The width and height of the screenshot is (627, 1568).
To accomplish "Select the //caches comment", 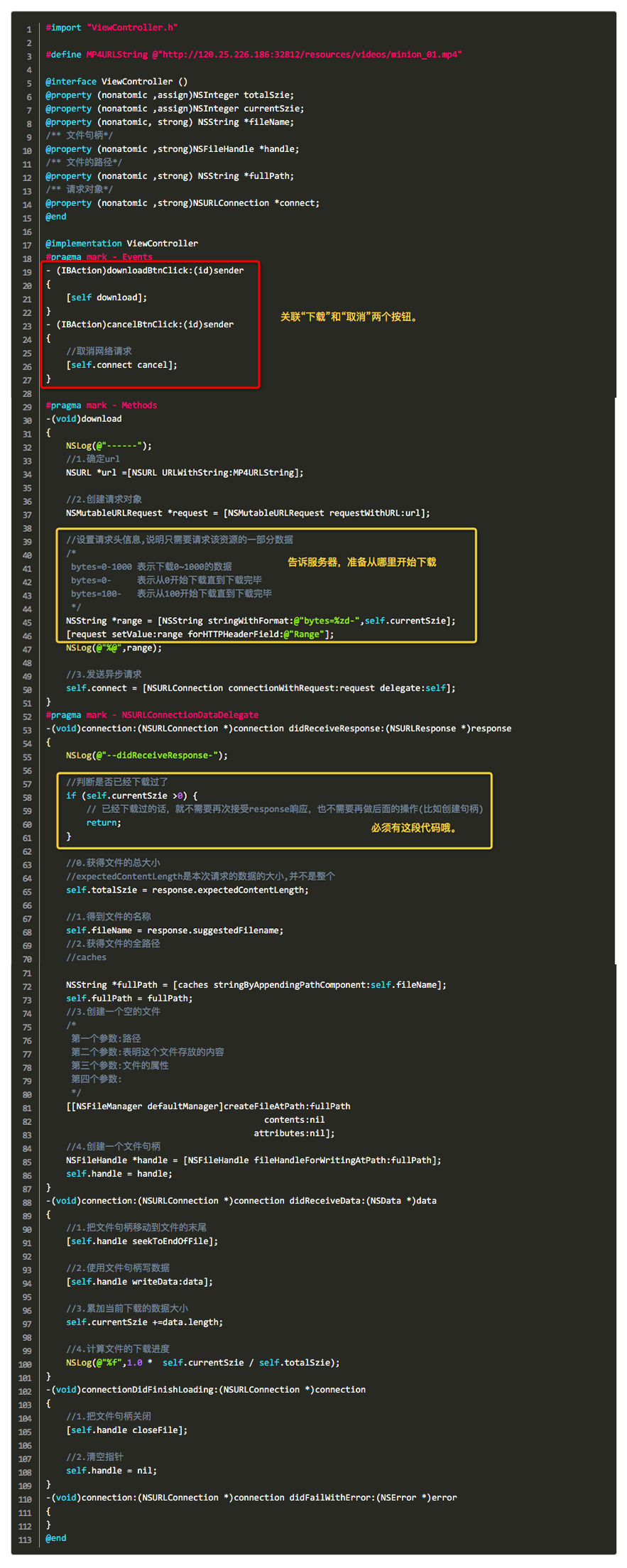I will pos(86,958).
